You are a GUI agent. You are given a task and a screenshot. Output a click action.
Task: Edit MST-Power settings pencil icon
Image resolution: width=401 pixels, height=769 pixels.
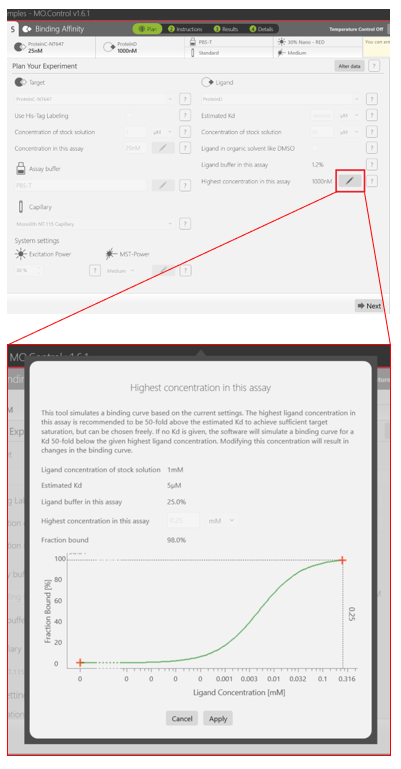[163, 270]
